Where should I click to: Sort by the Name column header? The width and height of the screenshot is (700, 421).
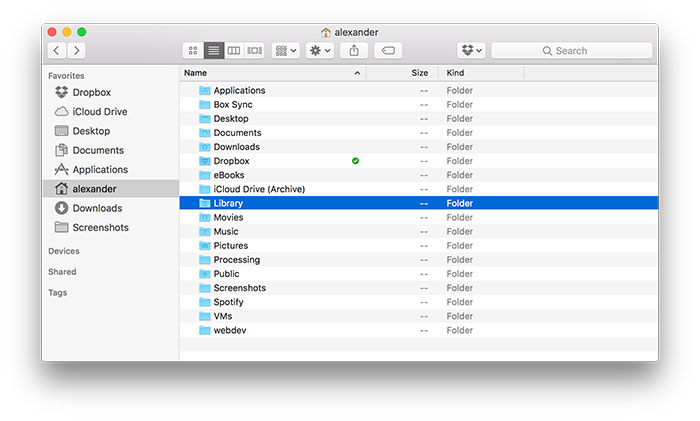tap(273, 73)
